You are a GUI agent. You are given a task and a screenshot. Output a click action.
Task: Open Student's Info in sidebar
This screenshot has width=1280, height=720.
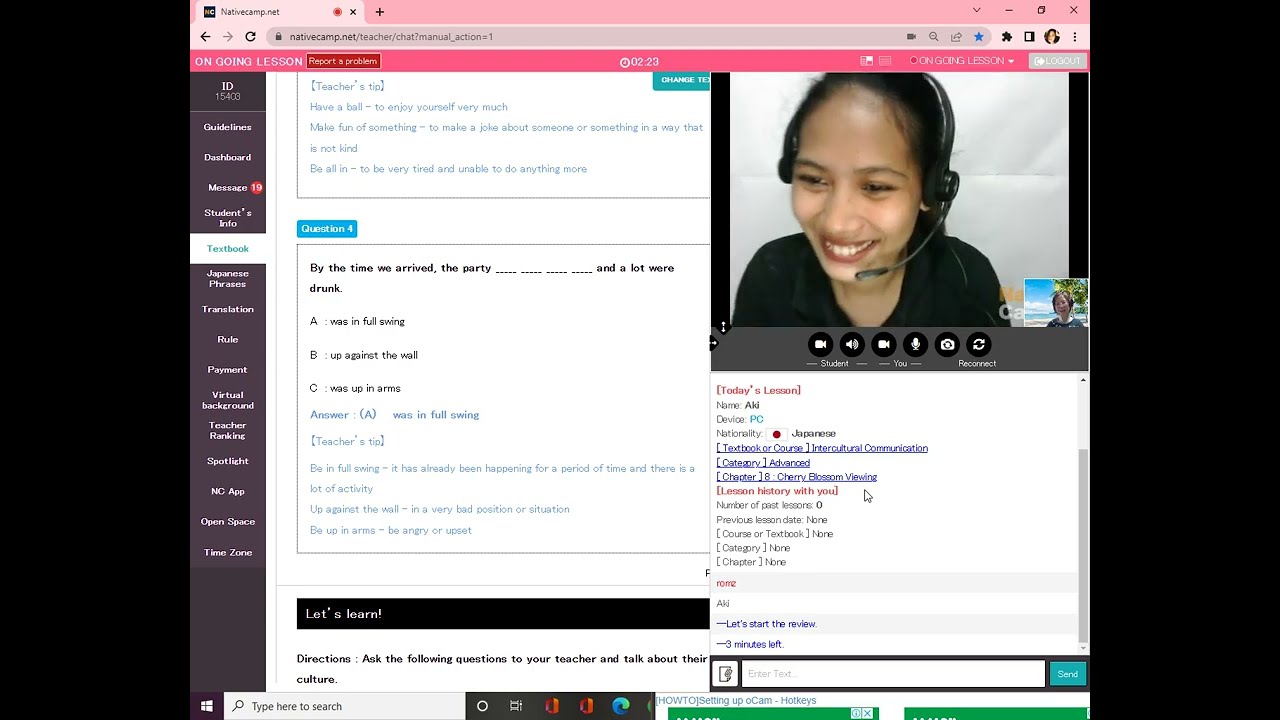[x=228, y=218]
